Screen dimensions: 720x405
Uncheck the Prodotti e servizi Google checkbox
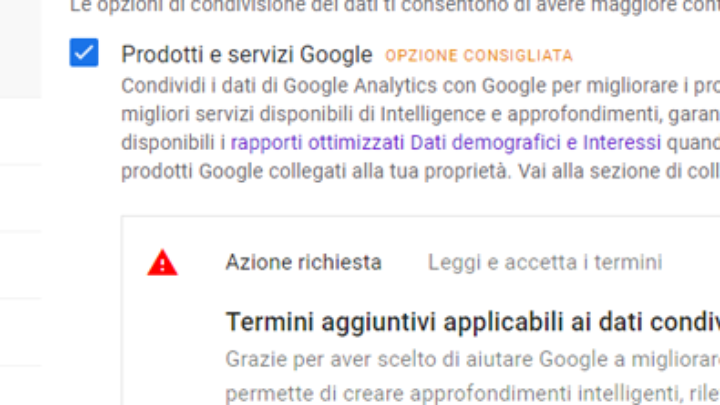pyautogui.click(x=84, y=53)
